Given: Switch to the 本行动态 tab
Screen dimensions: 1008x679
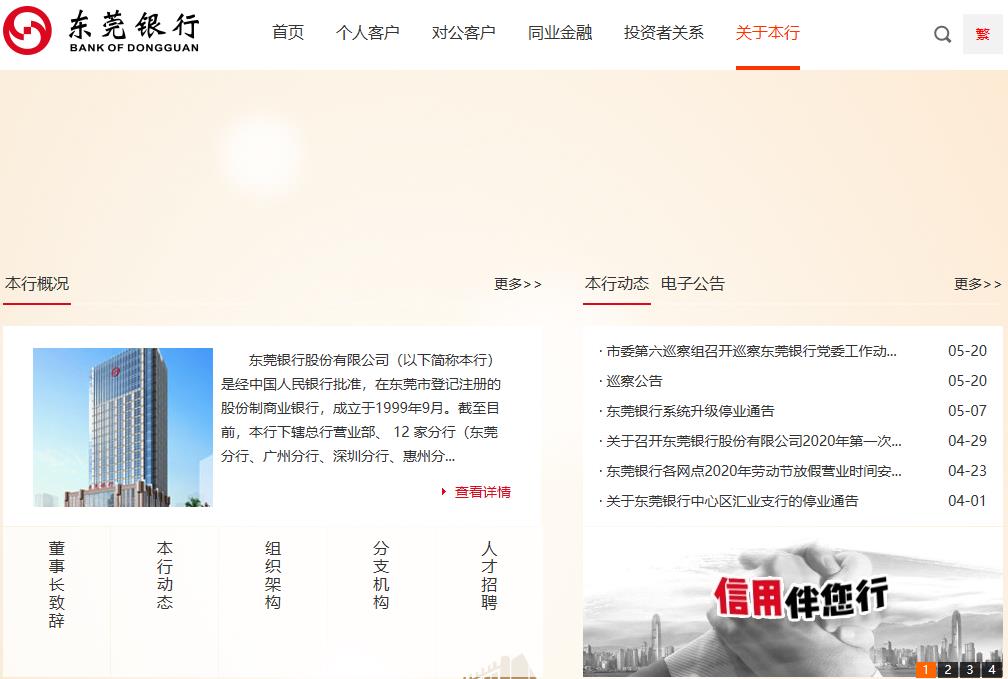Looking at the screenshot, I should point(616,284).
